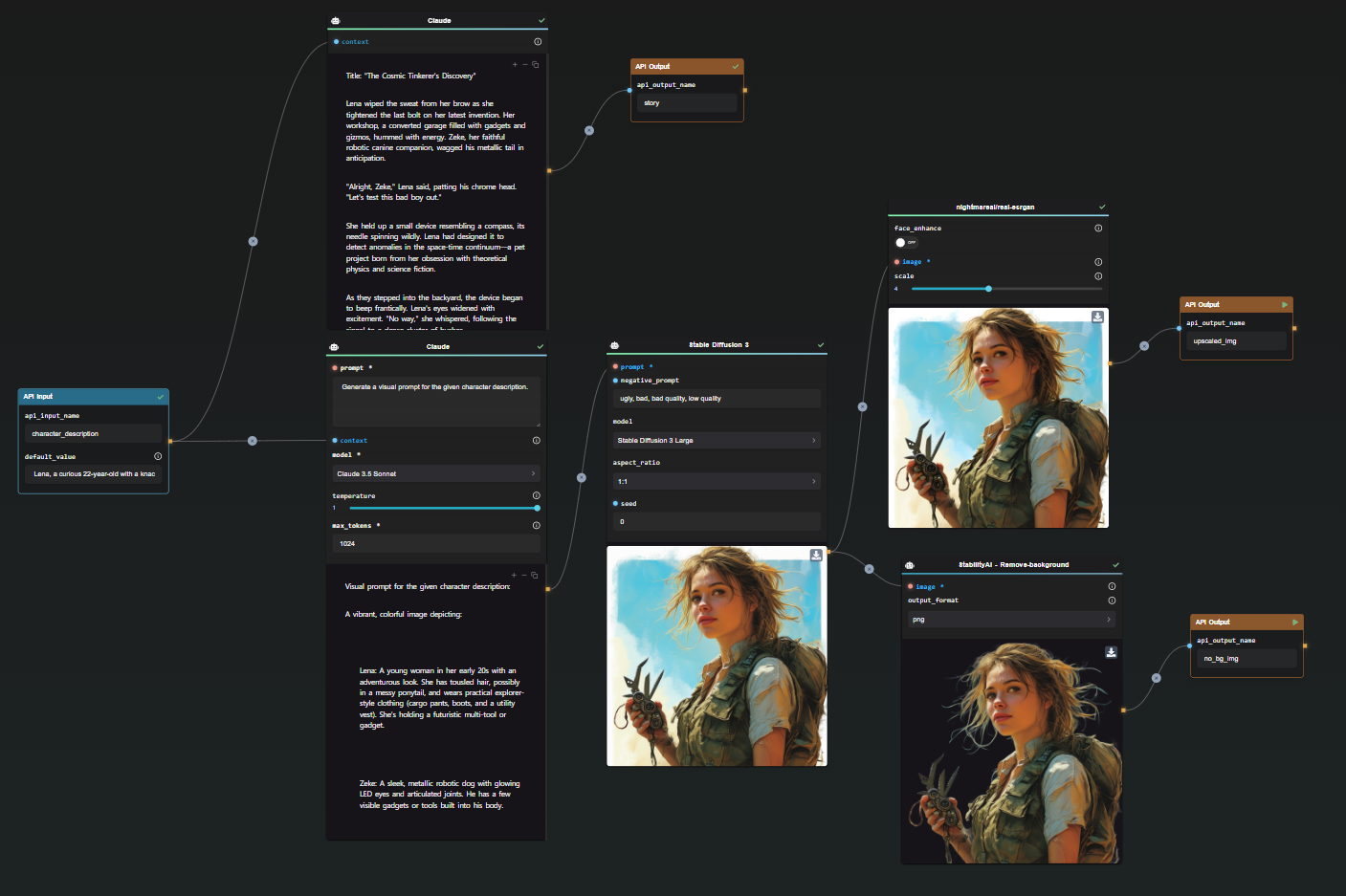Remove the edge between Claude and Stable Diffusion prompt

[x=581, y=477]
